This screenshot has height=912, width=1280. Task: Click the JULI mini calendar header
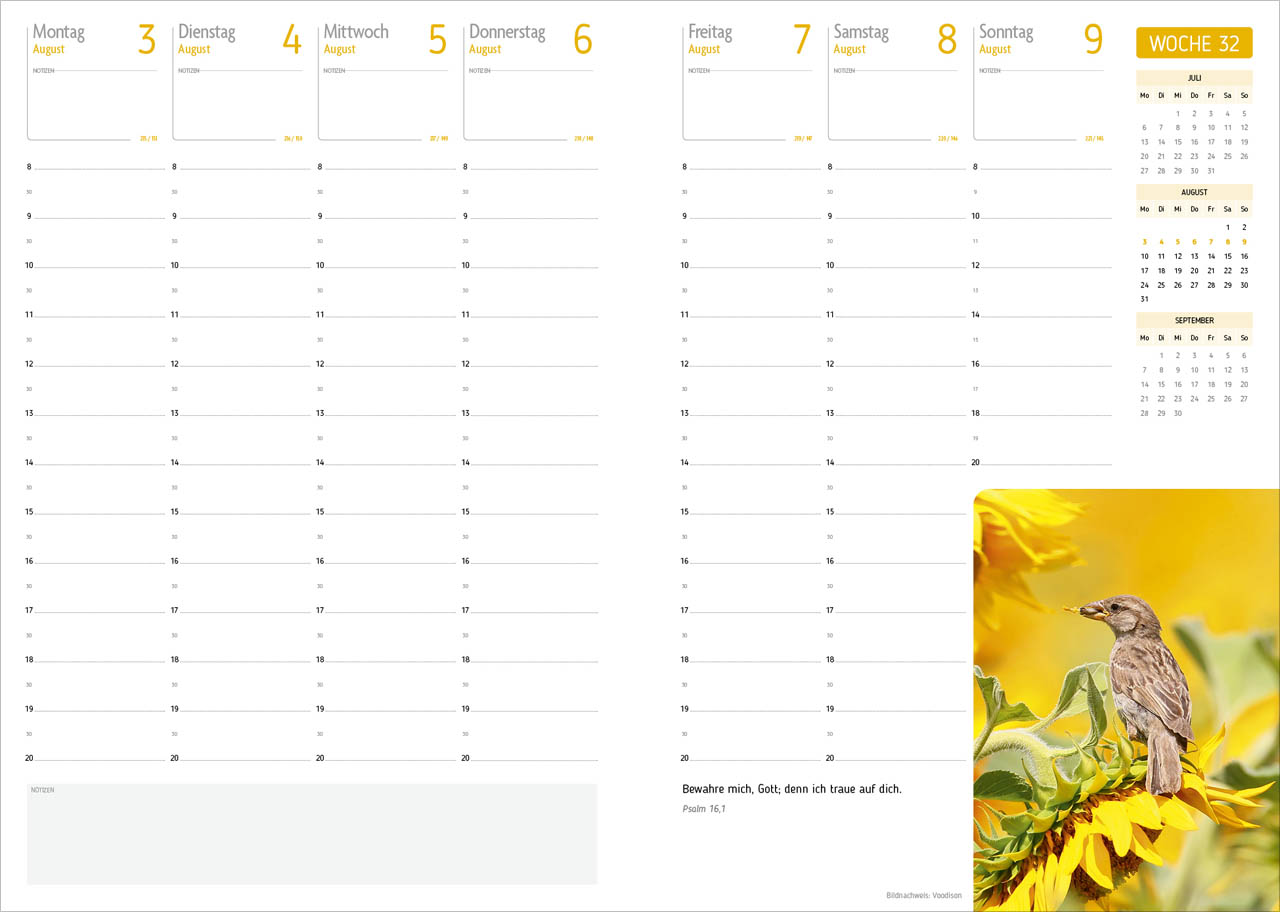(1194, 78)
